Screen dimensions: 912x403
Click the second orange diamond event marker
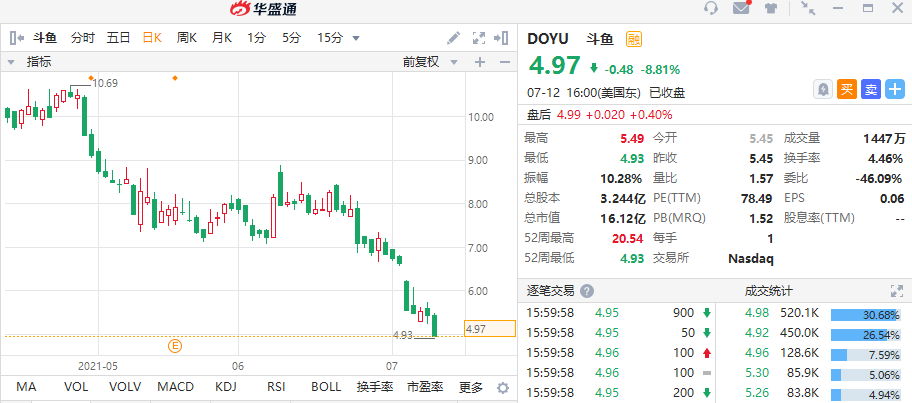[x=175, y=78]
